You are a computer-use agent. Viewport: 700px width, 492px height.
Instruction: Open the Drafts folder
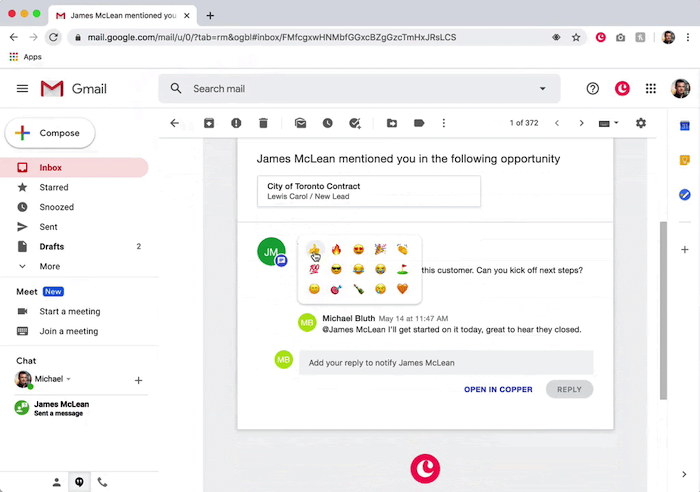[x=51, y=246]
